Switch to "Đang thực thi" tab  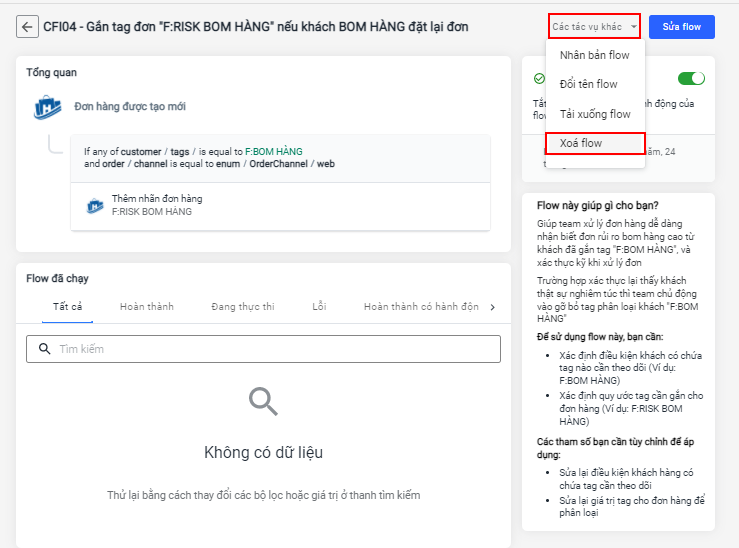(x=243, y=307)
